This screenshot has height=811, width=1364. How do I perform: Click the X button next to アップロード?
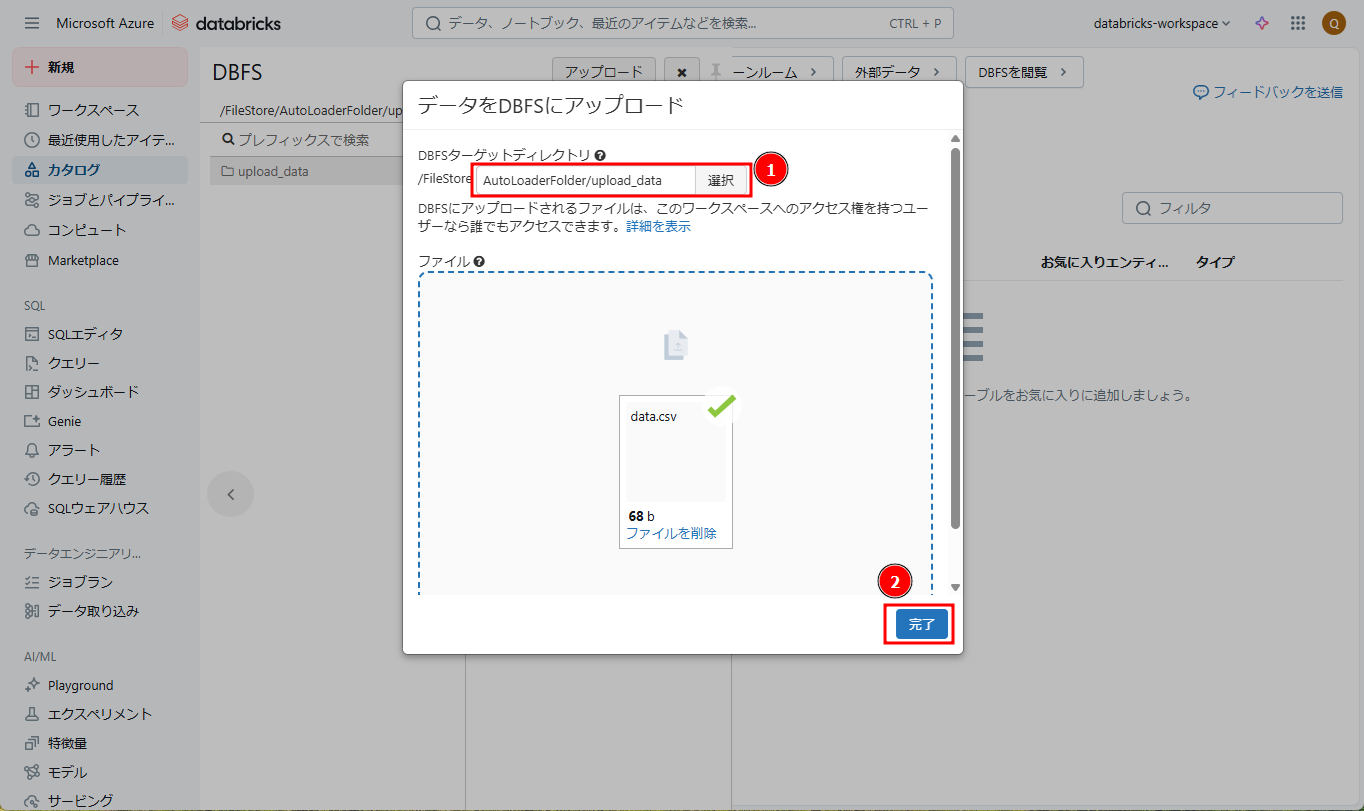(x=681, y=72)
